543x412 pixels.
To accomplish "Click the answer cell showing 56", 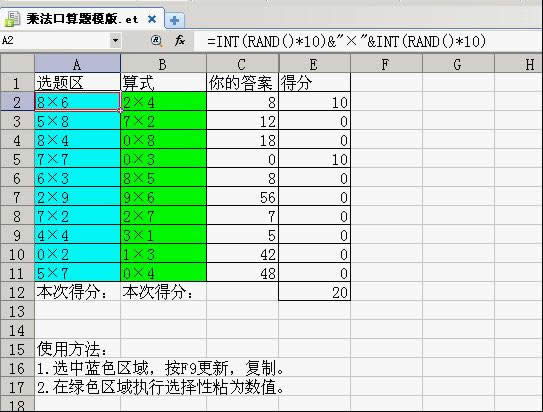I will coord(242,197).
